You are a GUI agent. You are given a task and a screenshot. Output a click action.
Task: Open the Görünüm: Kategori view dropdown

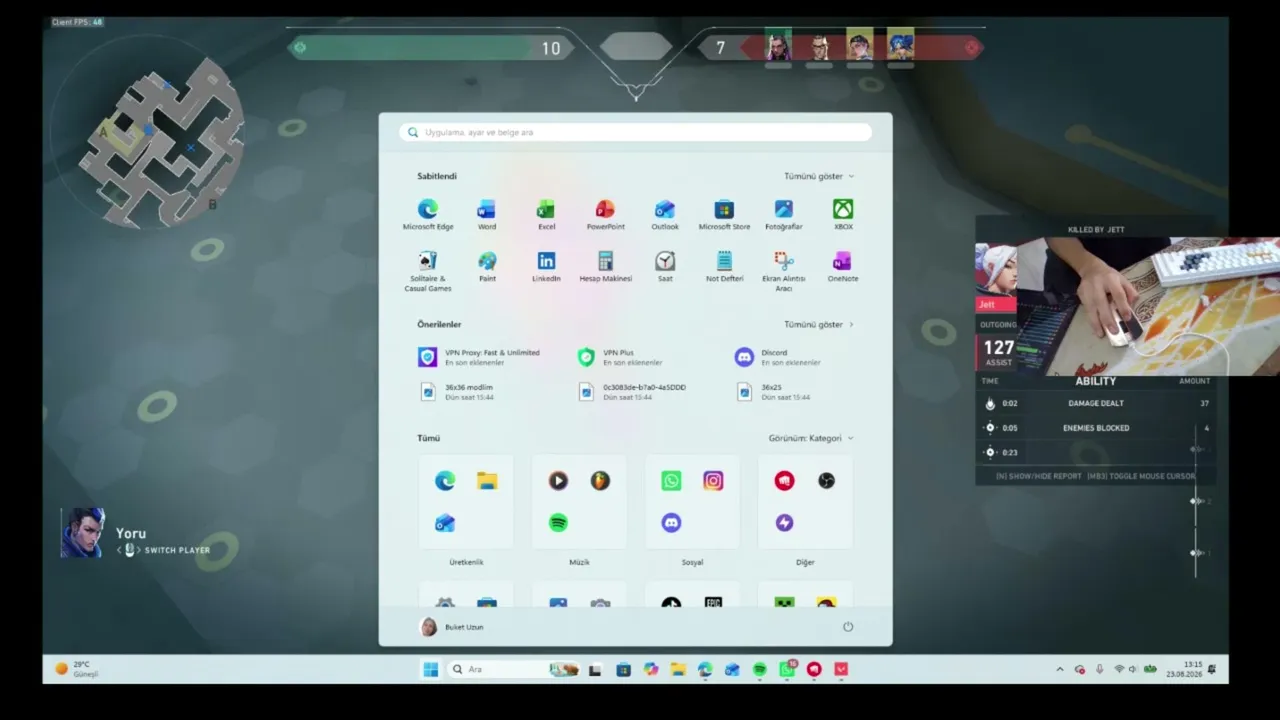[811, 438]
